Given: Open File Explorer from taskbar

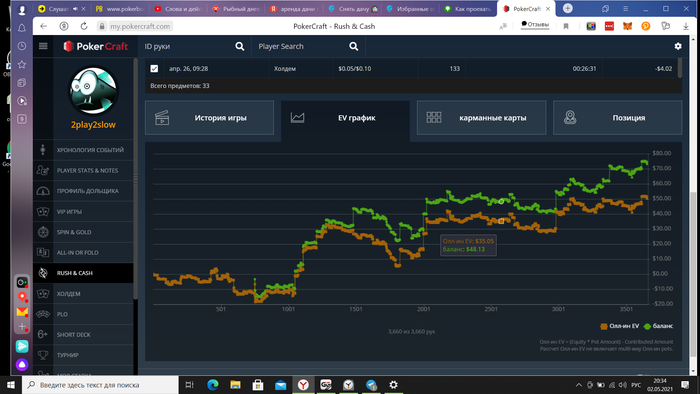Looking at the screenshot, I should (235, 385).
